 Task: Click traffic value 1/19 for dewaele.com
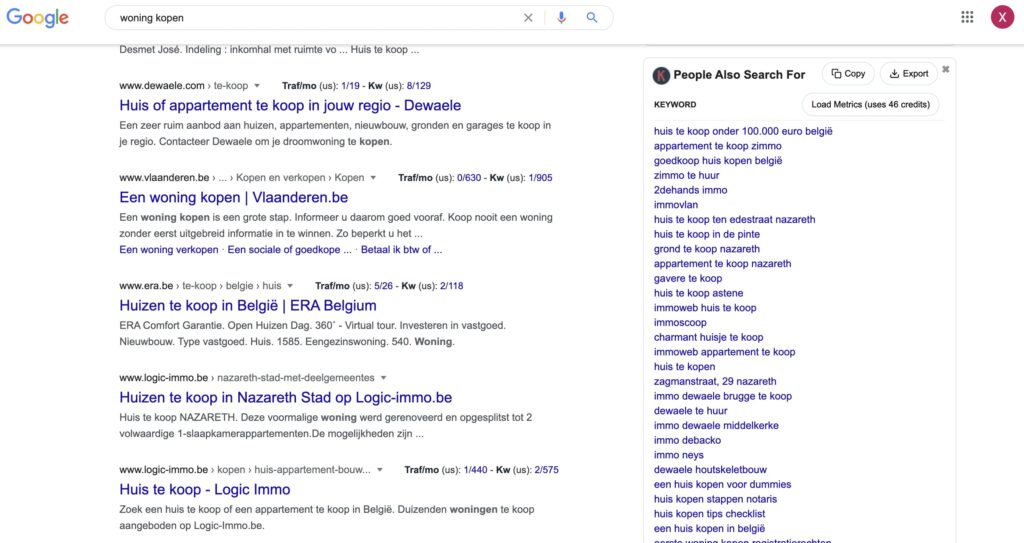click(350, 86)
